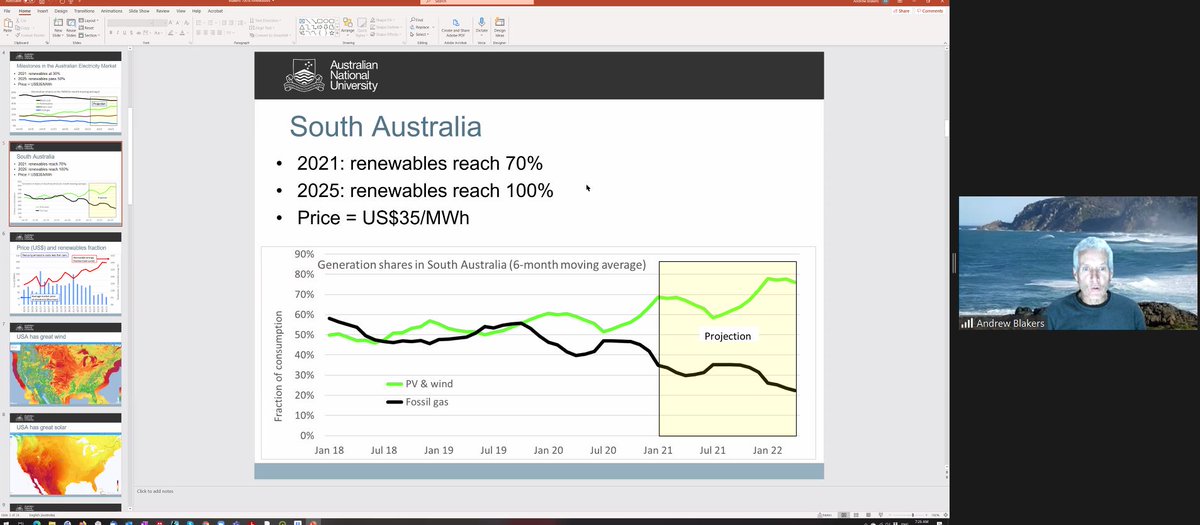The height and width of the screenshot is (525, 1200).
Task: Click the Comments button
Action: (x=931, y=11)
